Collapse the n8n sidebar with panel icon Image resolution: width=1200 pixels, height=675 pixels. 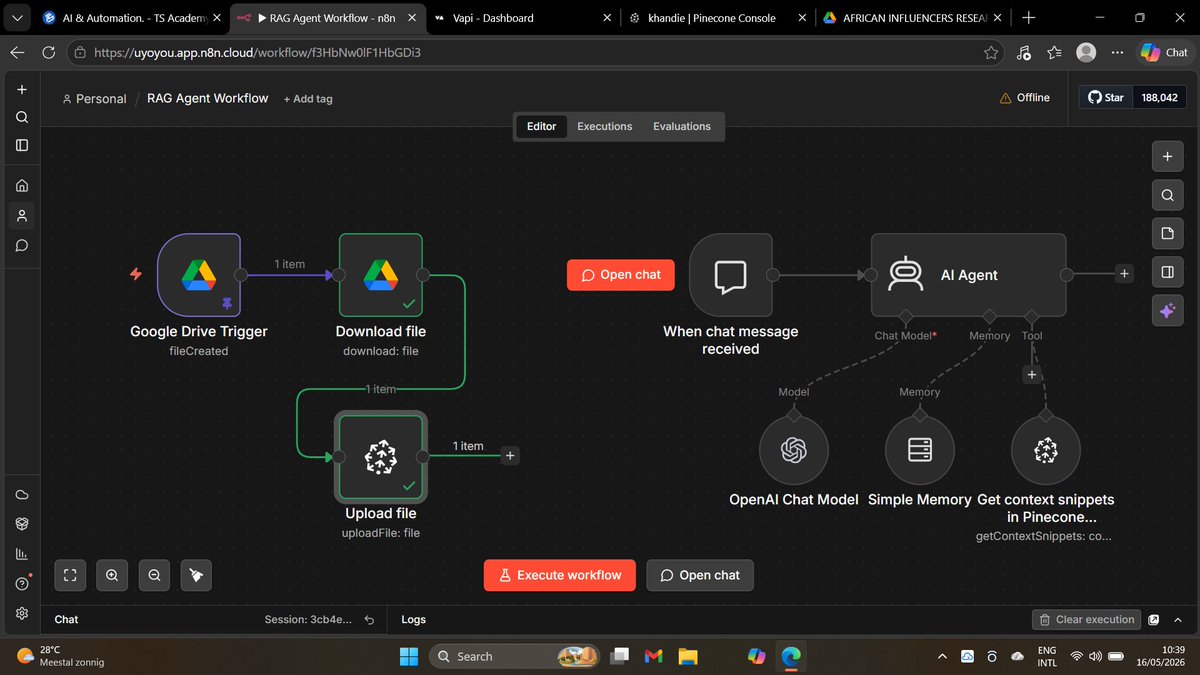pyautogui.click(x=22, y=145)
